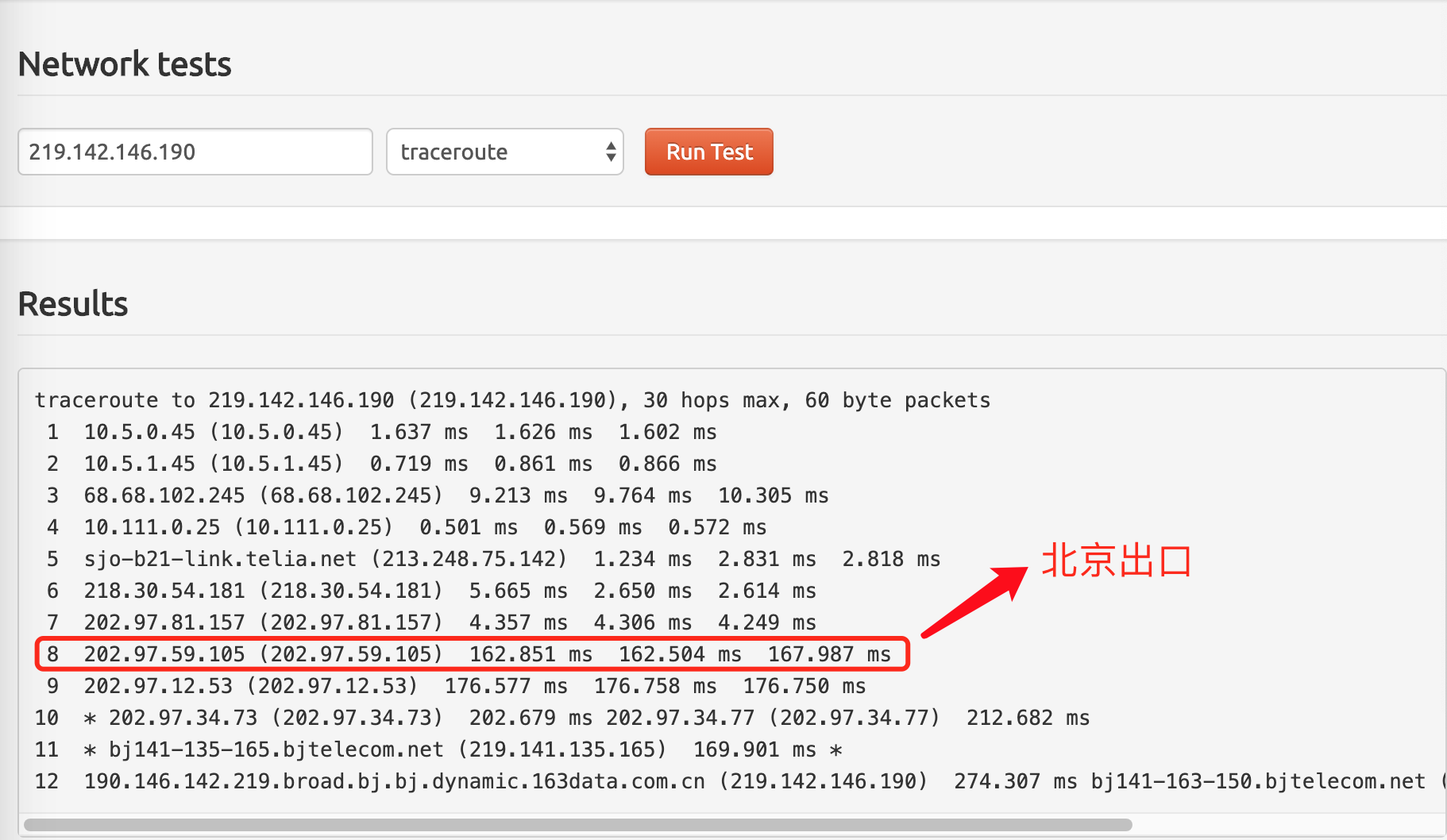Click the traceroute header line in results
The image size is (1447, 840).
513,400
